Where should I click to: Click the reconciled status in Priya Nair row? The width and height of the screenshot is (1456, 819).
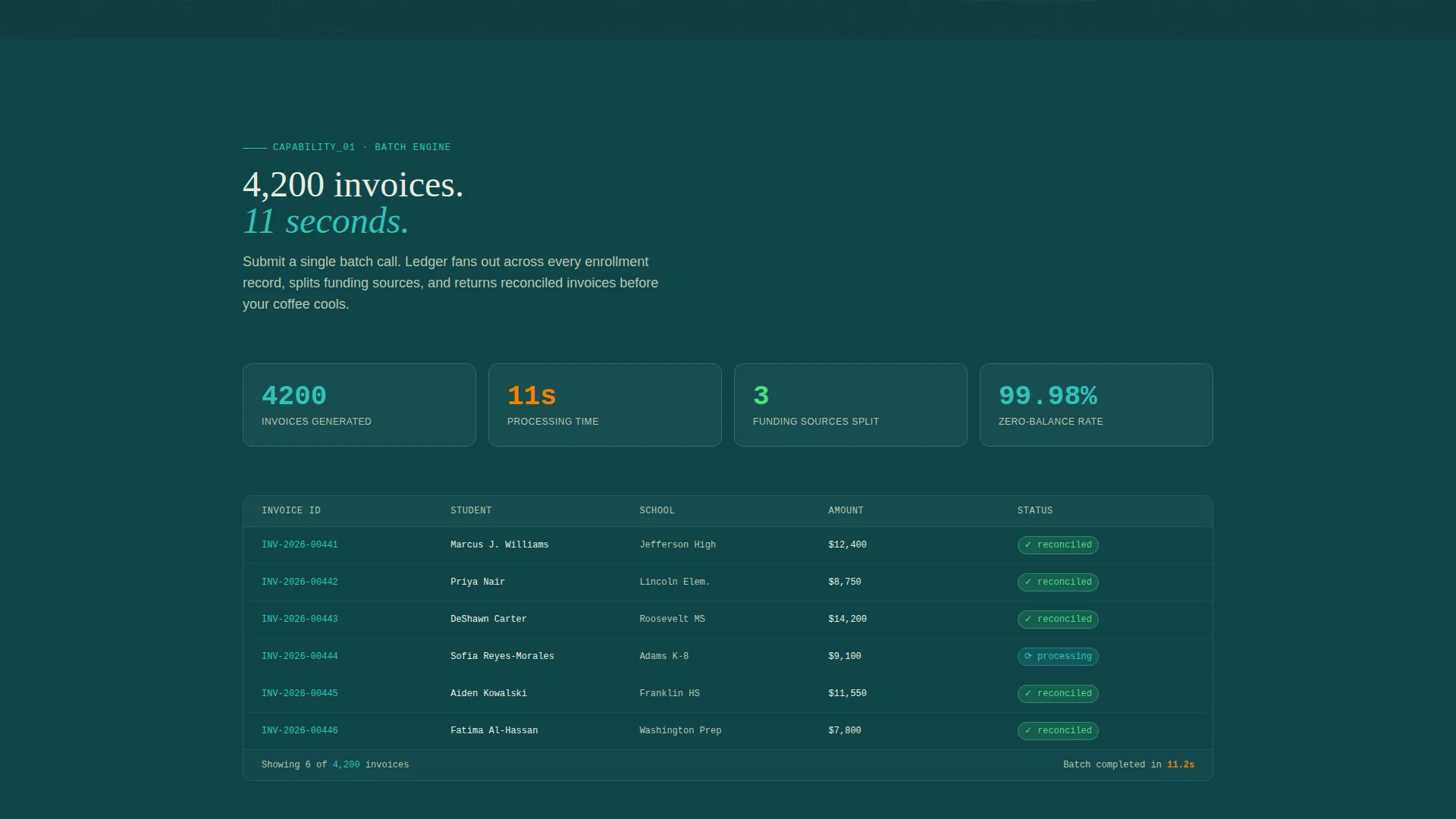tap(1058, 582)
